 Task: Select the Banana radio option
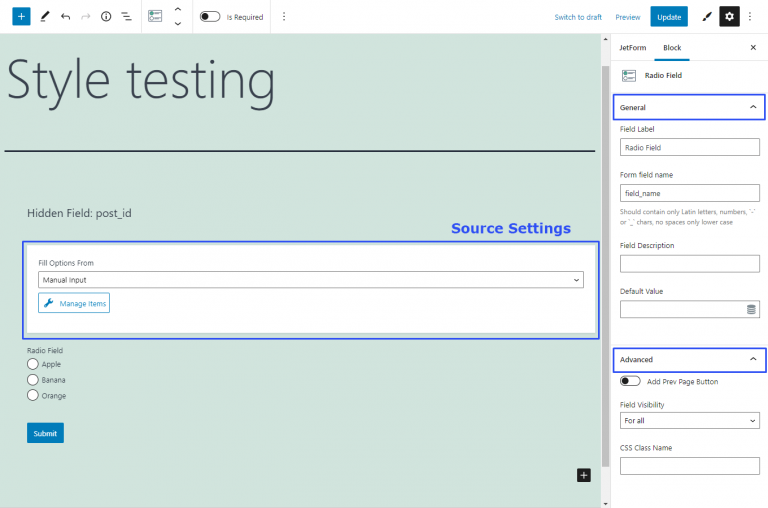coord(33,380)
